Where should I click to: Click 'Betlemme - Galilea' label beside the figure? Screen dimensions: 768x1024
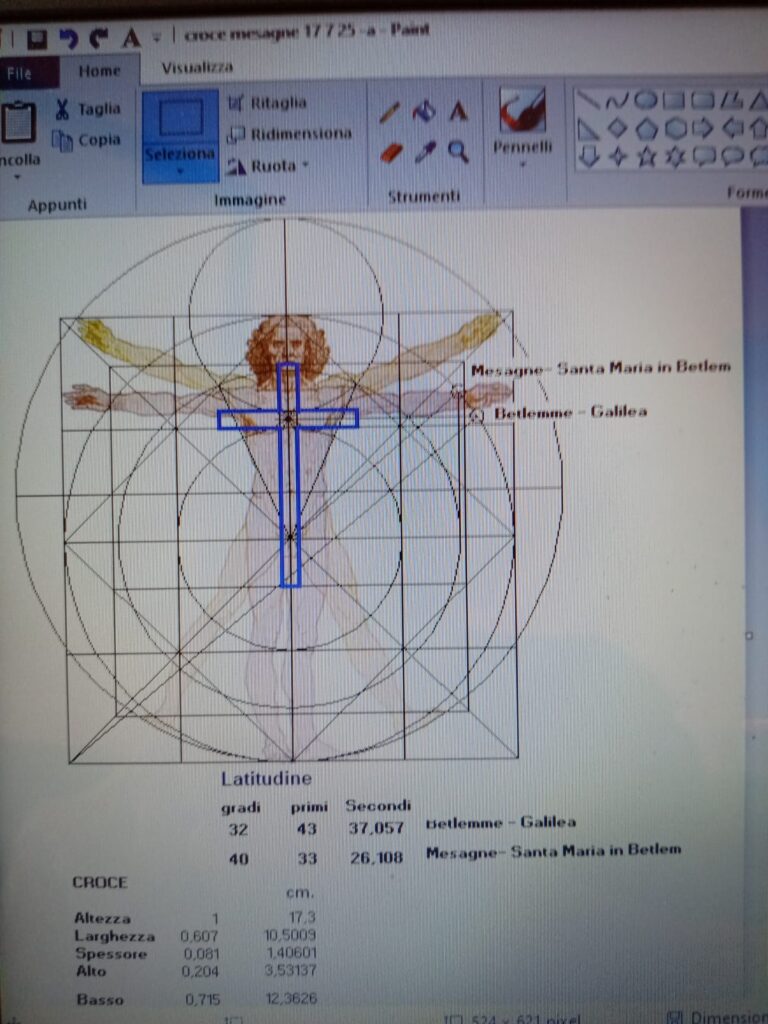[570, 412]
